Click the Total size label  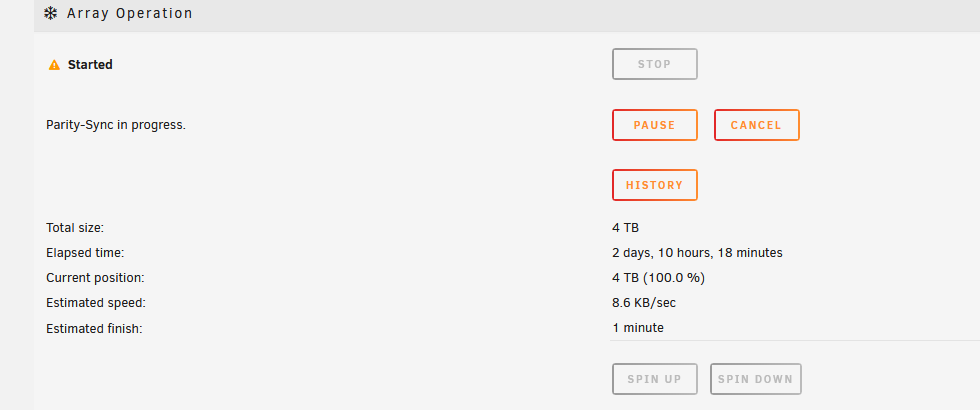[x=75, y=228]
